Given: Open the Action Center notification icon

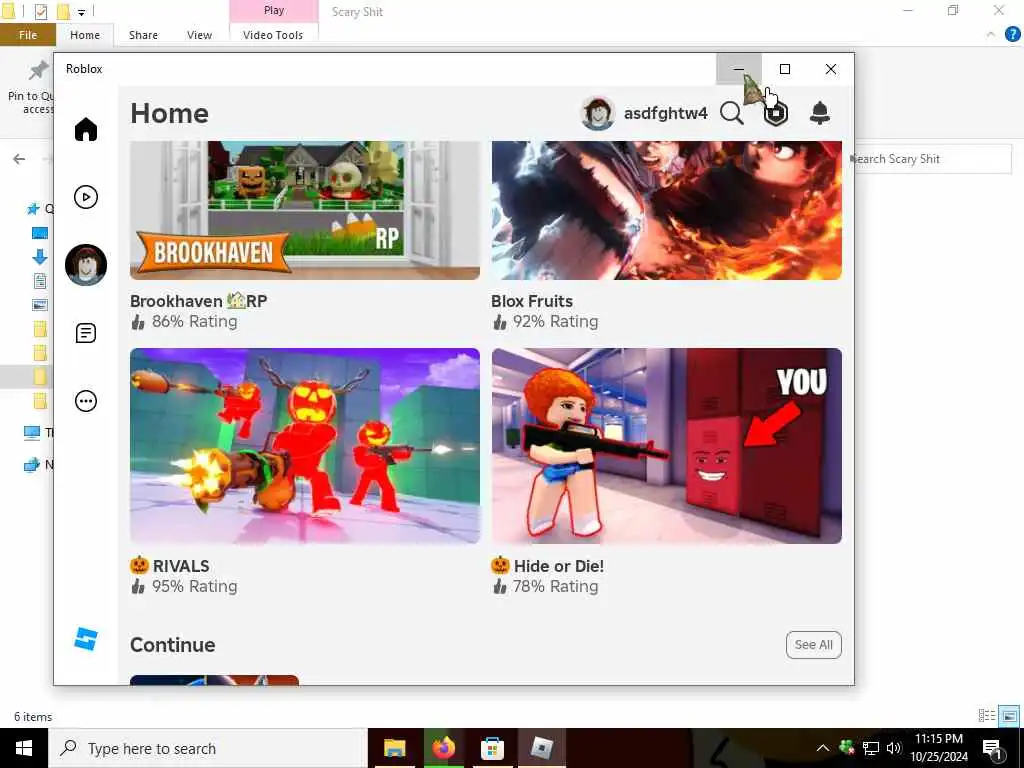Looking at the screenshot, I should pos(993,749).
